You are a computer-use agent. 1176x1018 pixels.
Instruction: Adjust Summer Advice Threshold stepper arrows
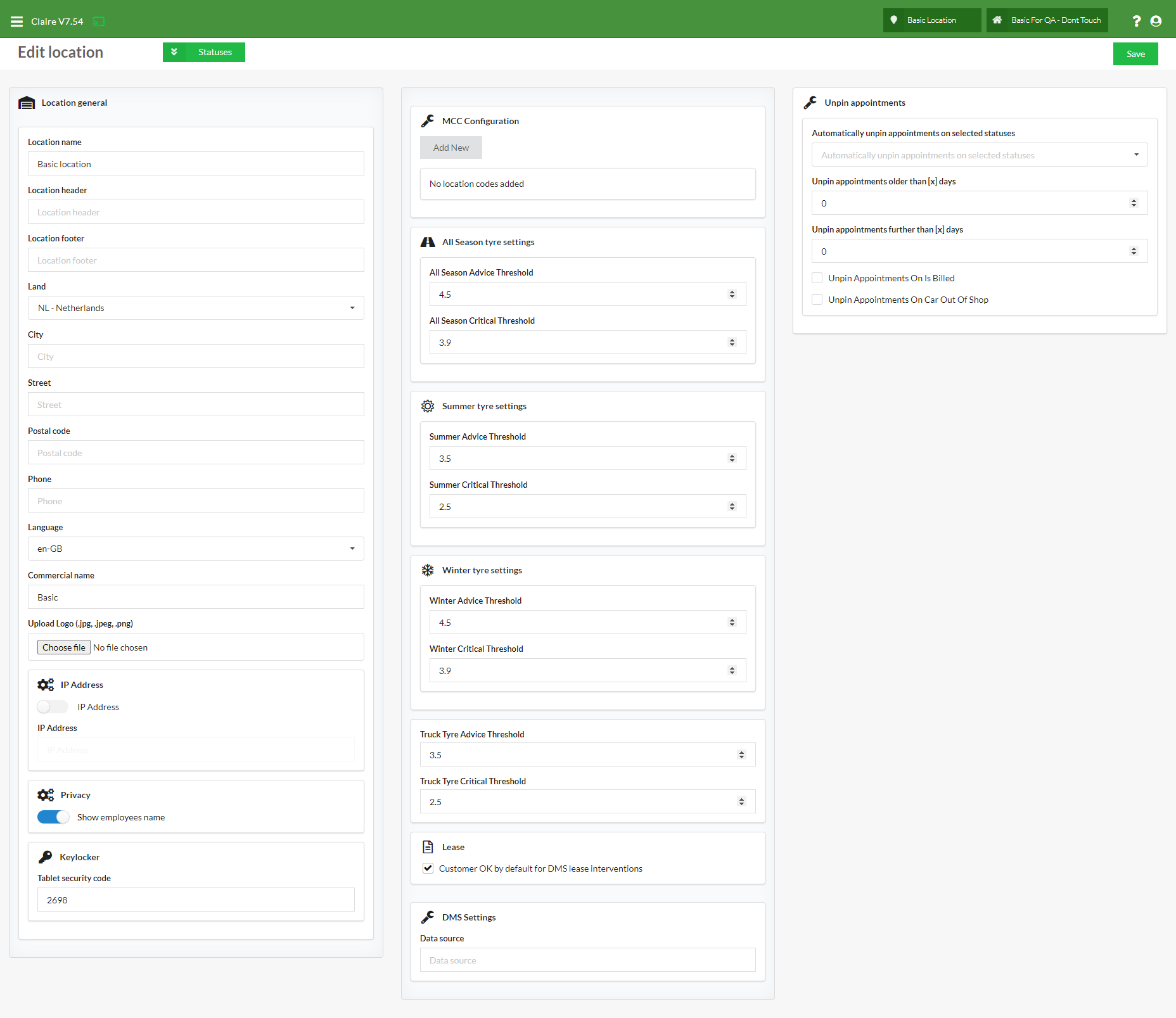pyautogui.click(x=732, y=459)
